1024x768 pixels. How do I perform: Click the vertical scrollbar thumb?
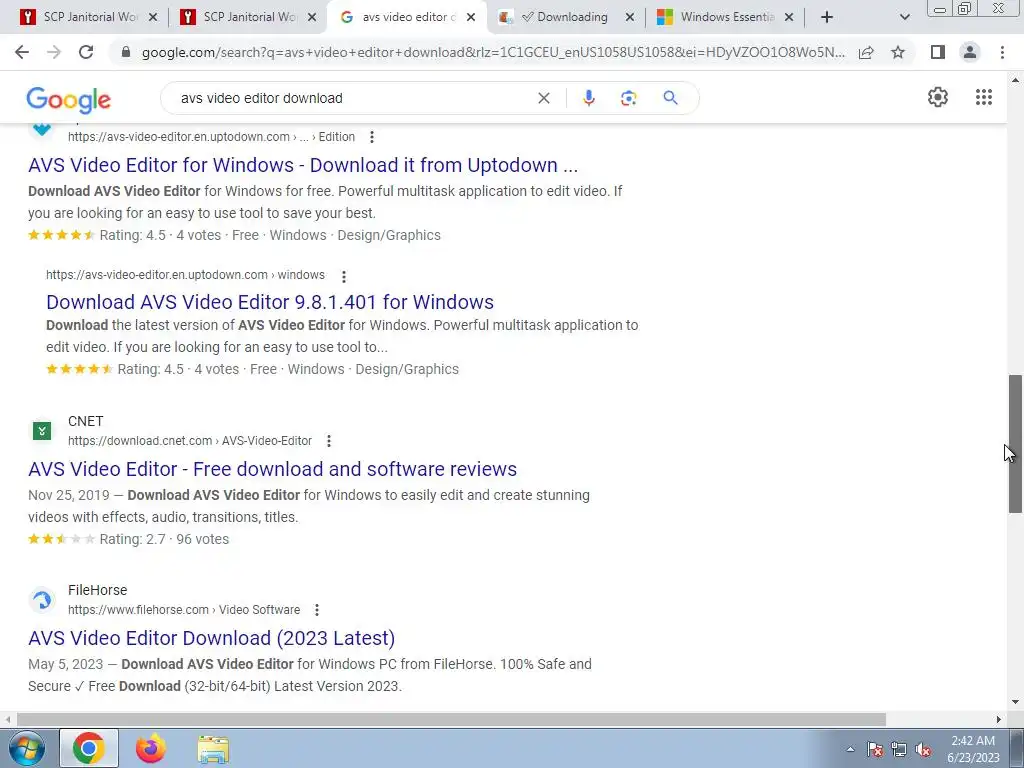point(1015,444)
